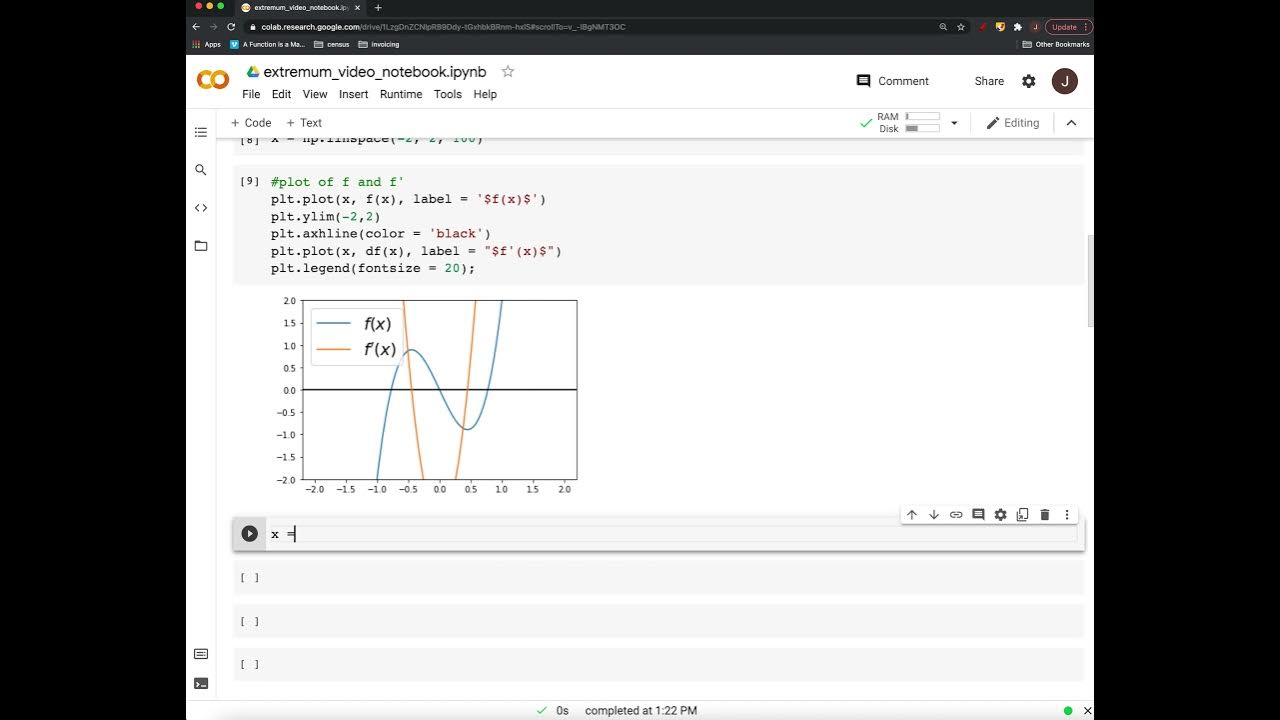Click the notebook vertical scrollbar
The height and width of the screenshot is (720, 1280).
[1089, 280]
